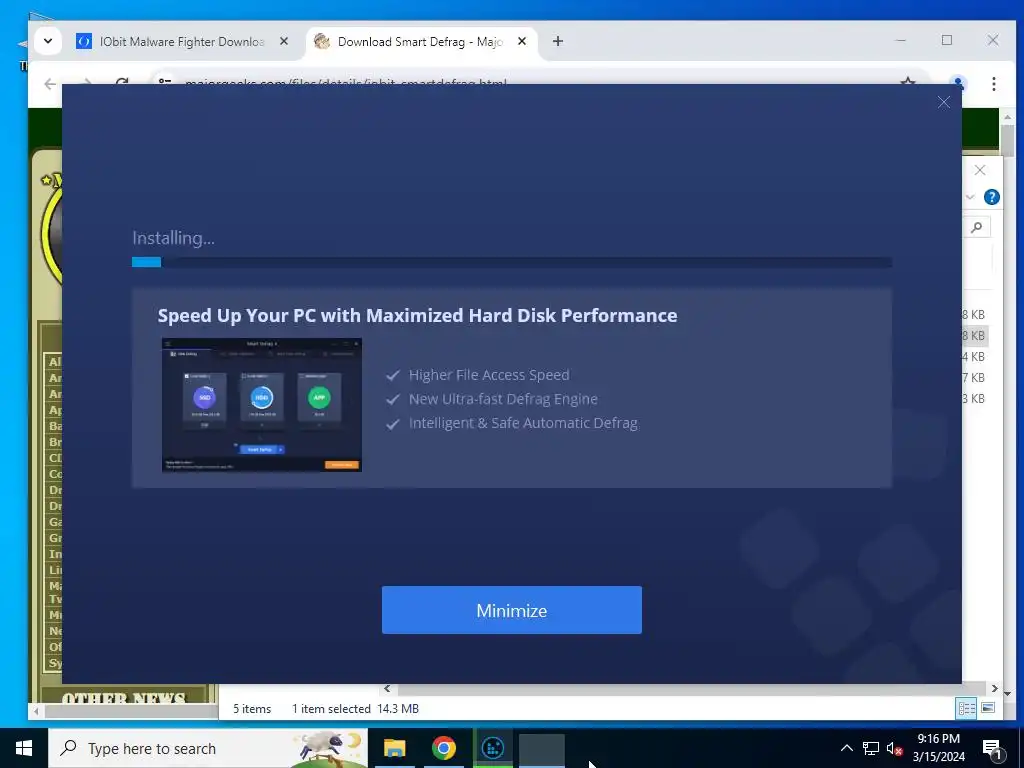Click the browser page scroll up arrow

point(1007,117)
